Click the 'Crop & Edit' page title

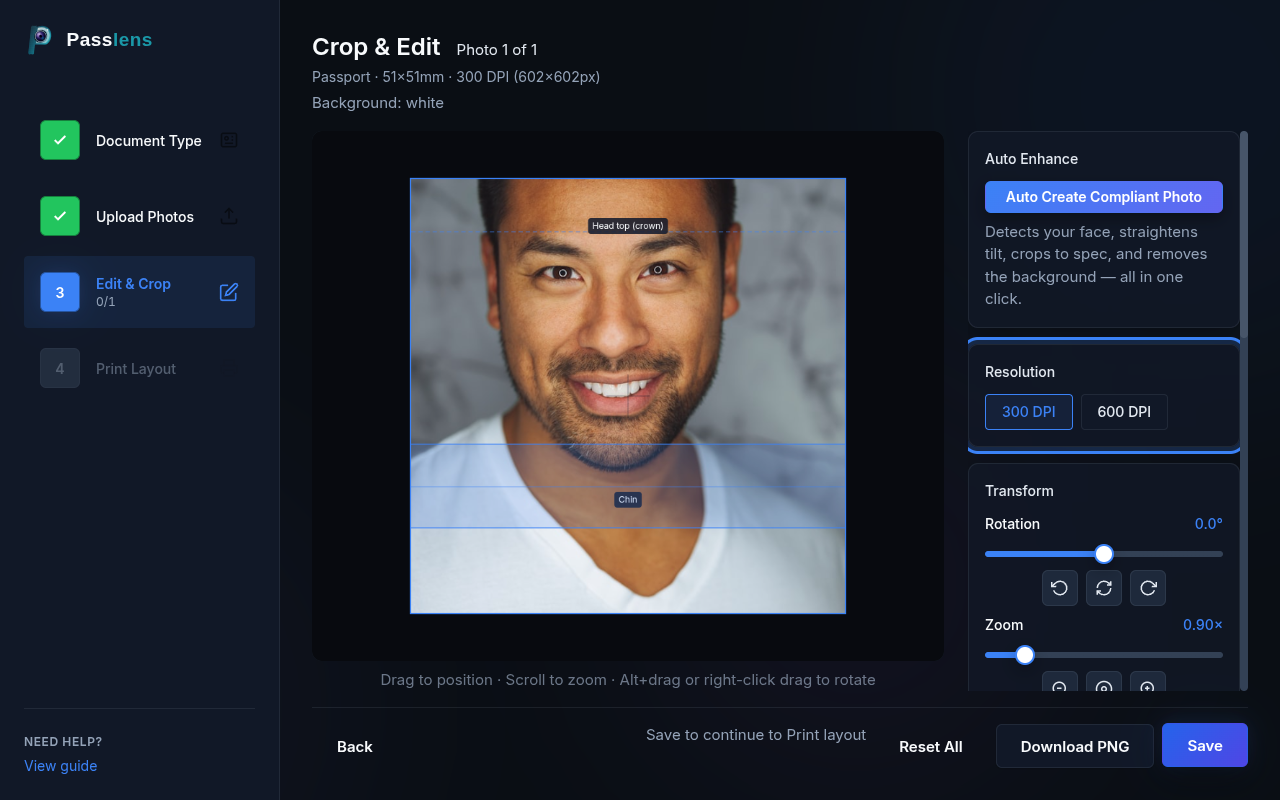tap(376, 47)
